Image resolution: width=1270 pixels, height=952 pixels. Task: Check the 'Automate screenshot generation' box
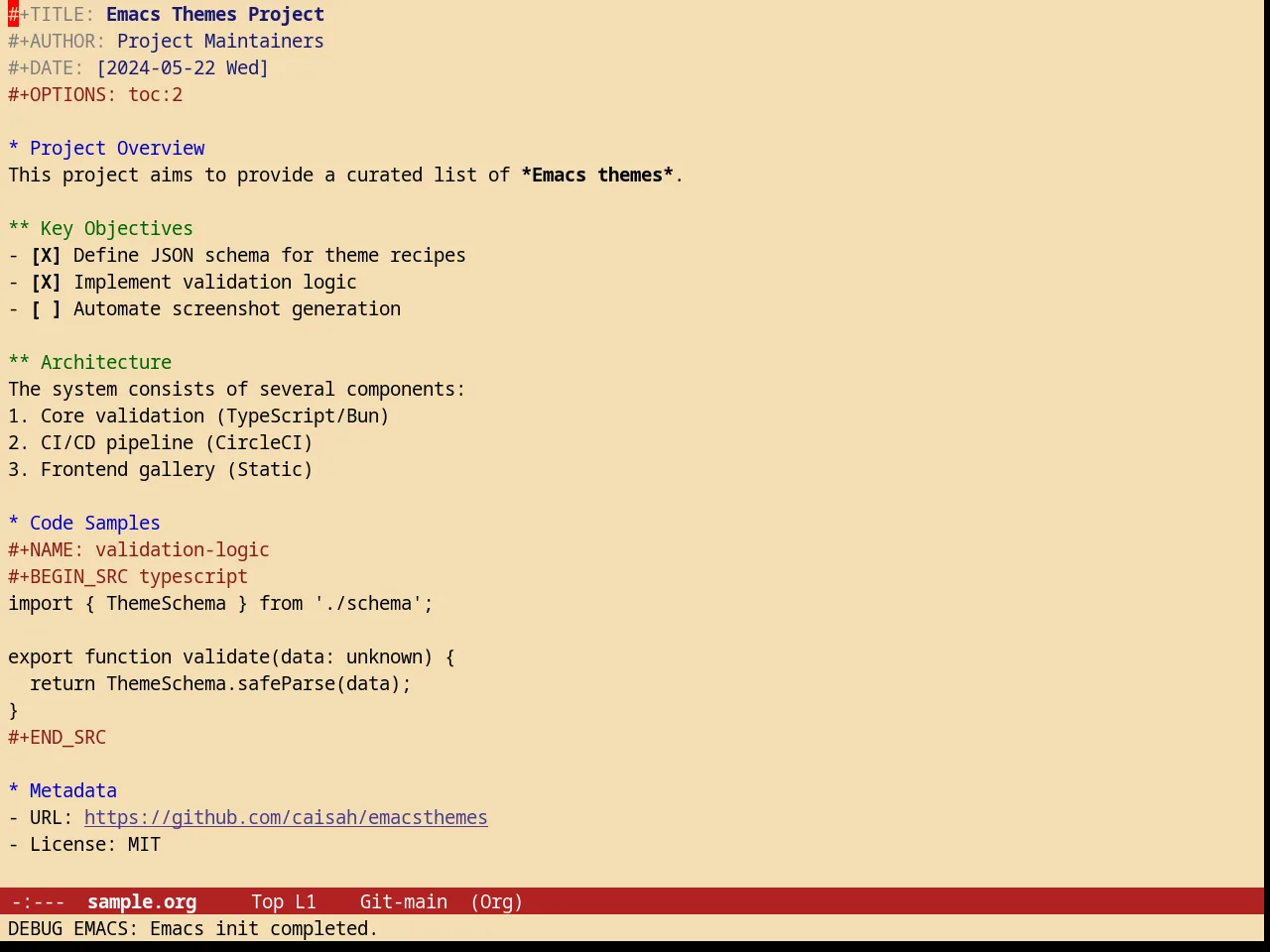pyautogui.click(x=46, y=309)
